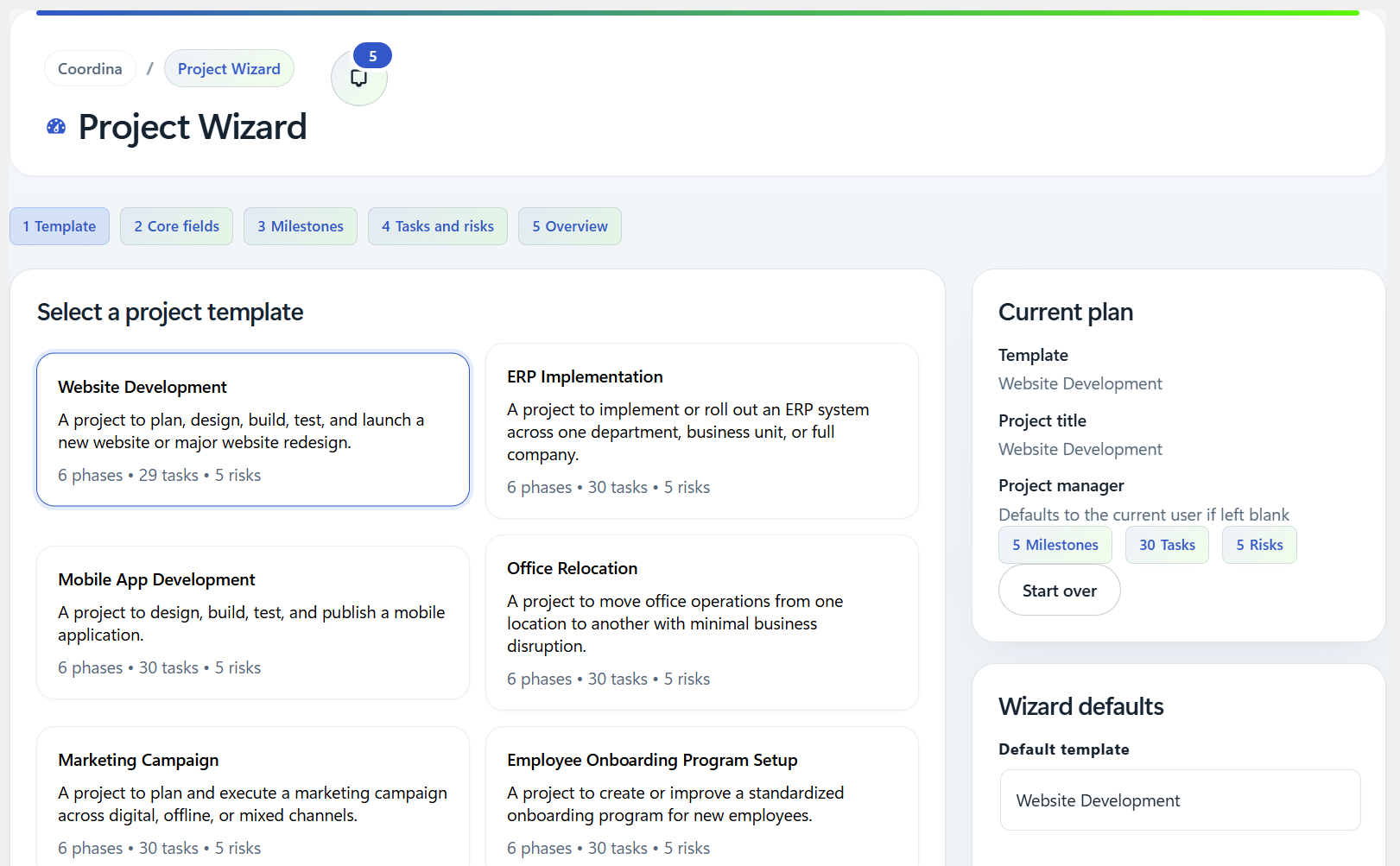Click the 6 phases 29 tasks text
The width and height of the screenshot is (1400, 866).
[160, 475]
